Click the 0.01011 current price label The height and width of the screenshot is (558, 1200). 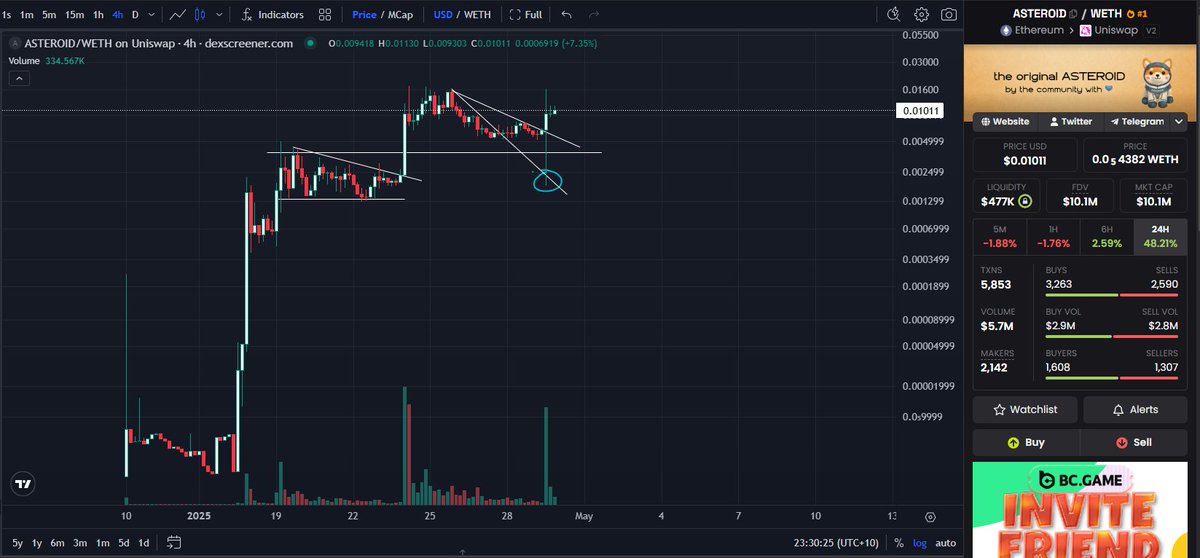pos(919,110)
